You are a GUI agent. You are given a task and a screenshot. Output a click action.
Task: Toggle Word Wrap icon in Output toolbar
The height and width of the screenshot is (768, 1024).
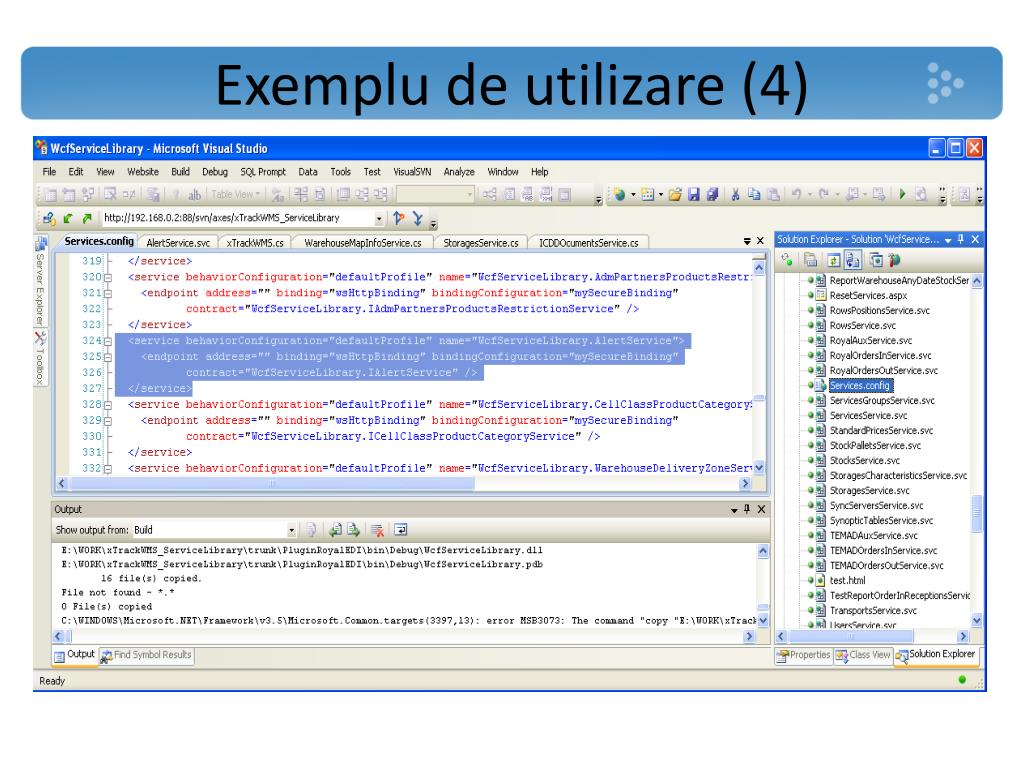[x=400, y=530]
